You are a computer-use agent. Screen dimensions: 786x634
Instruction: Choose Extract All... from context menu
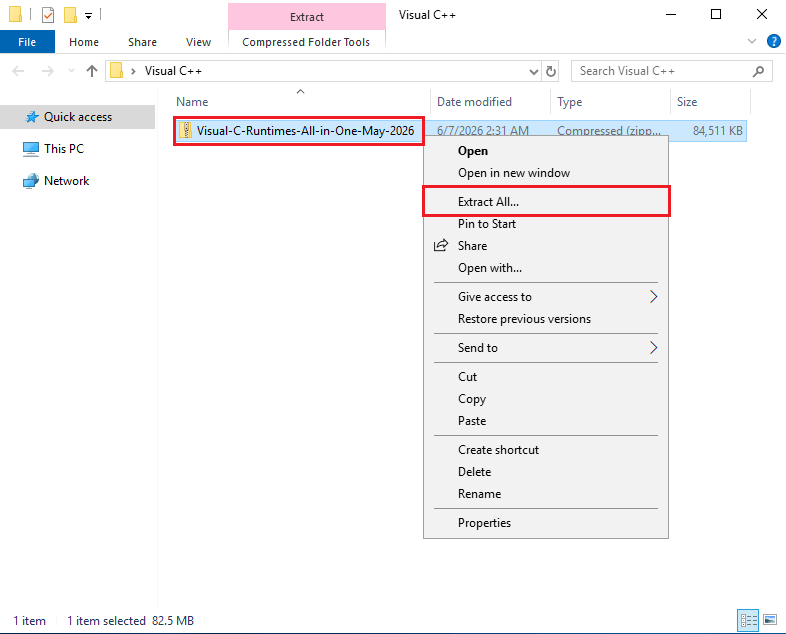coord(546,201)
